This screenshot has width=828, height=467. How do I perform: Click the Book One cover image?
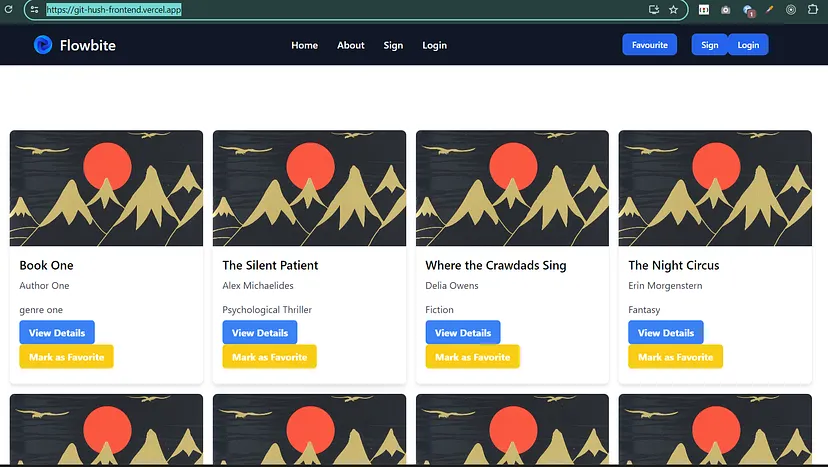coord(106,188)
